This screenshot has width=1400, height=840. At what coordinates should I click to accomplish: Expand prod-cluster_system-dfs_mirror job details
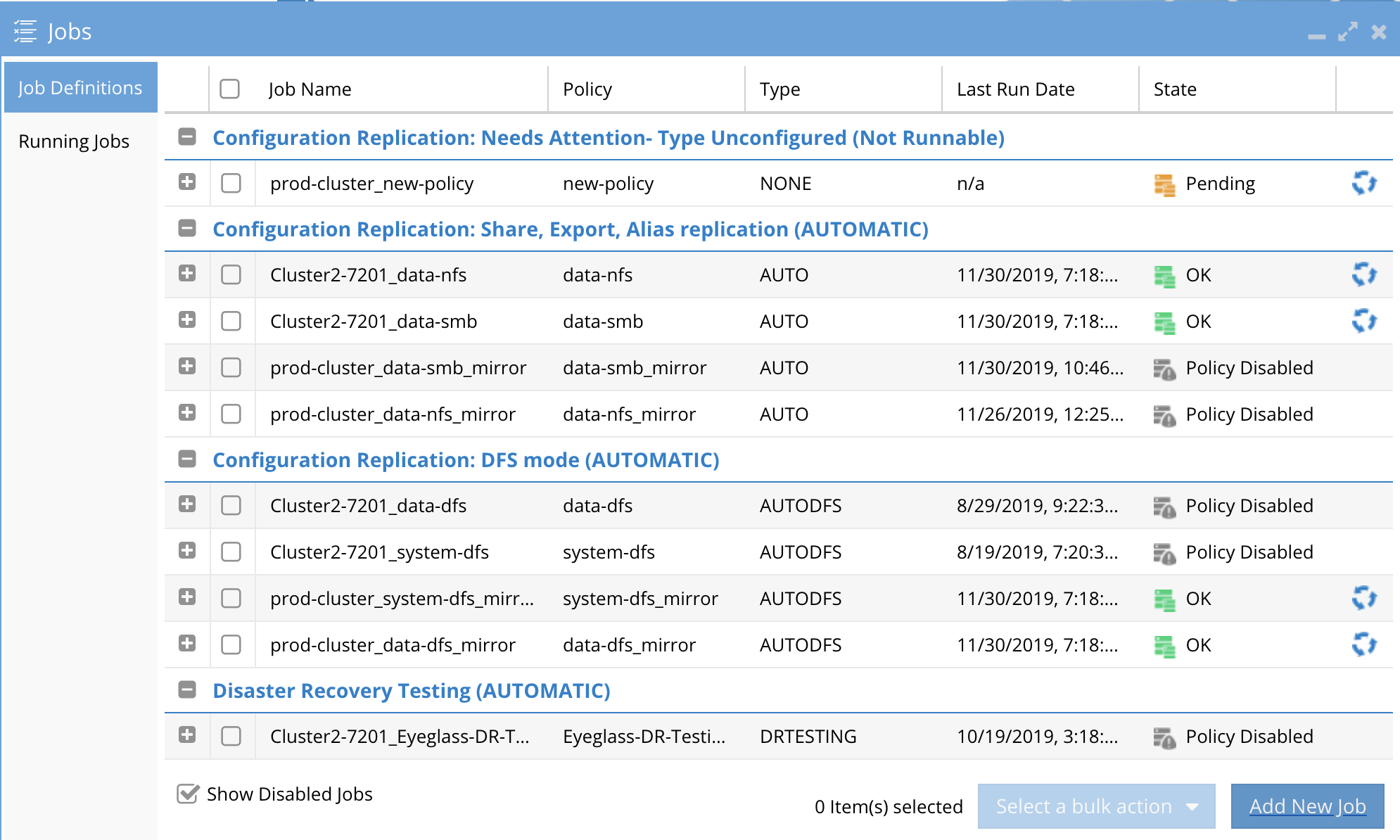[187, 597]
